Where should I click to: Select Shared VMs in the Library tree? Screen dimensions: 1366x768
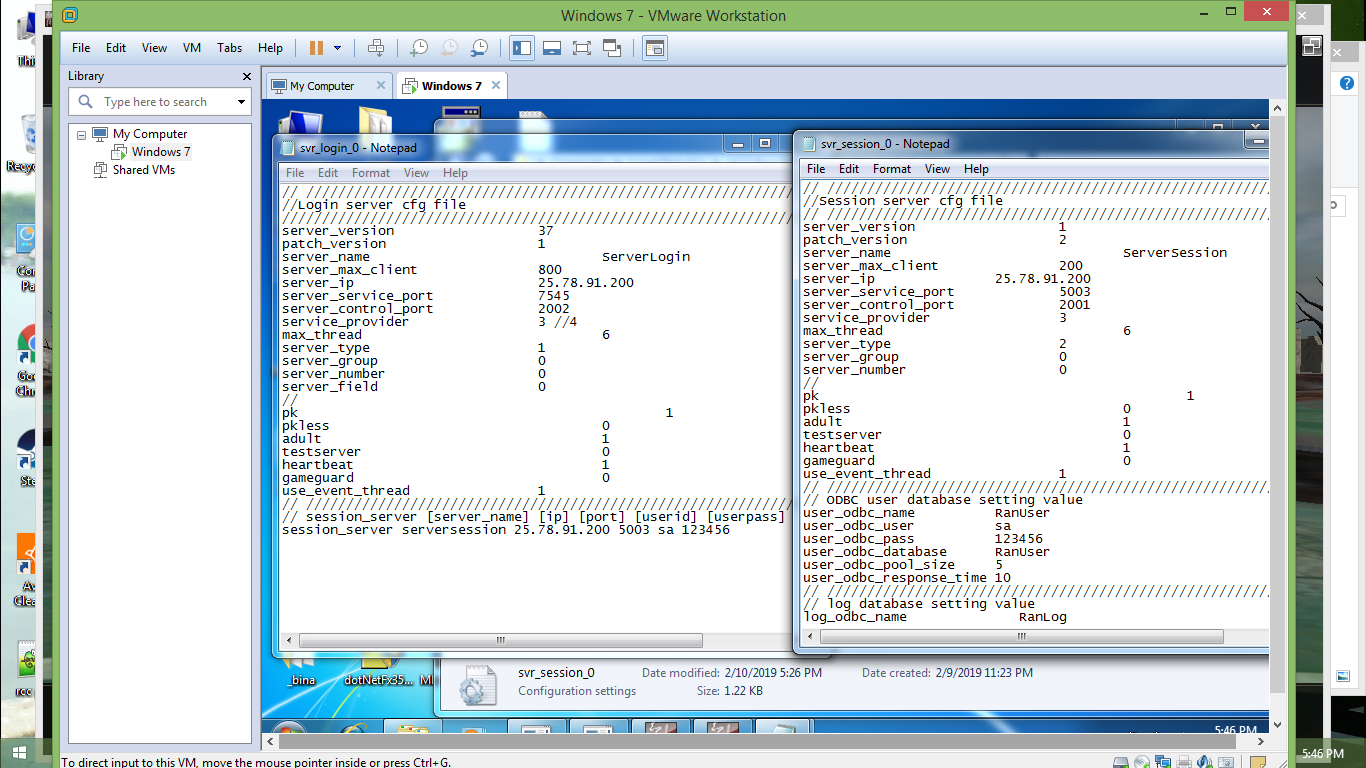(x=143, y=170)
